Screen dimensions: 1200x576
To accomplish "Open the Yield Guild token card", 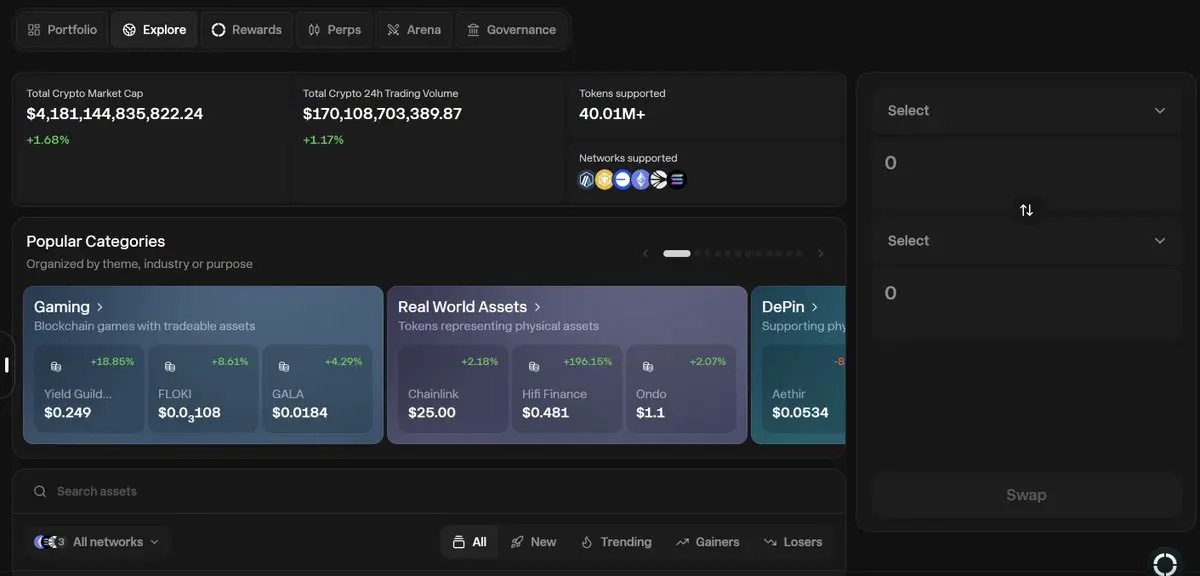I will pyautogui.click(x=89, y=388).
